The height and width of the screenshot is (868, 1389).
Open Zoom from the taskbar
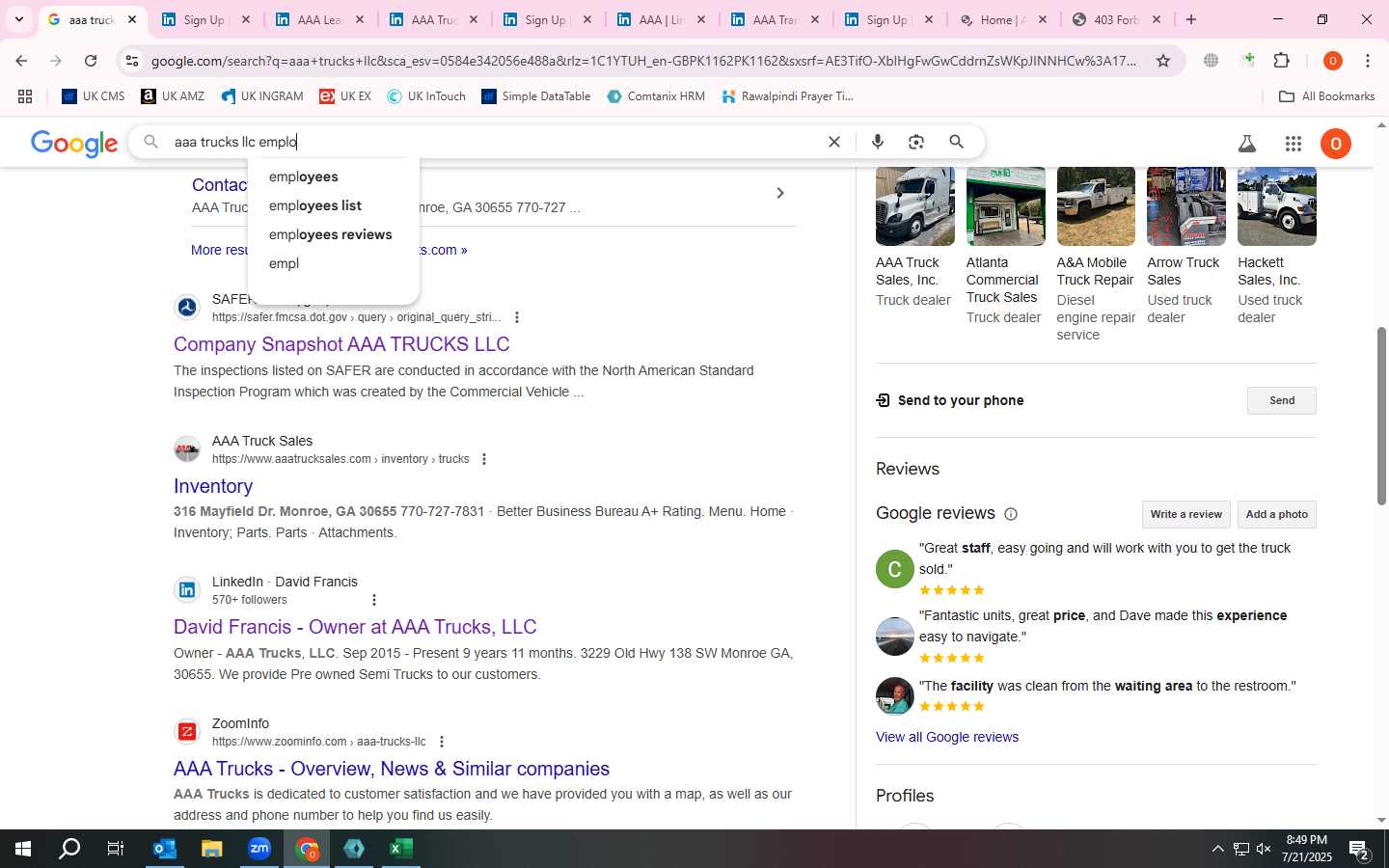259,849
